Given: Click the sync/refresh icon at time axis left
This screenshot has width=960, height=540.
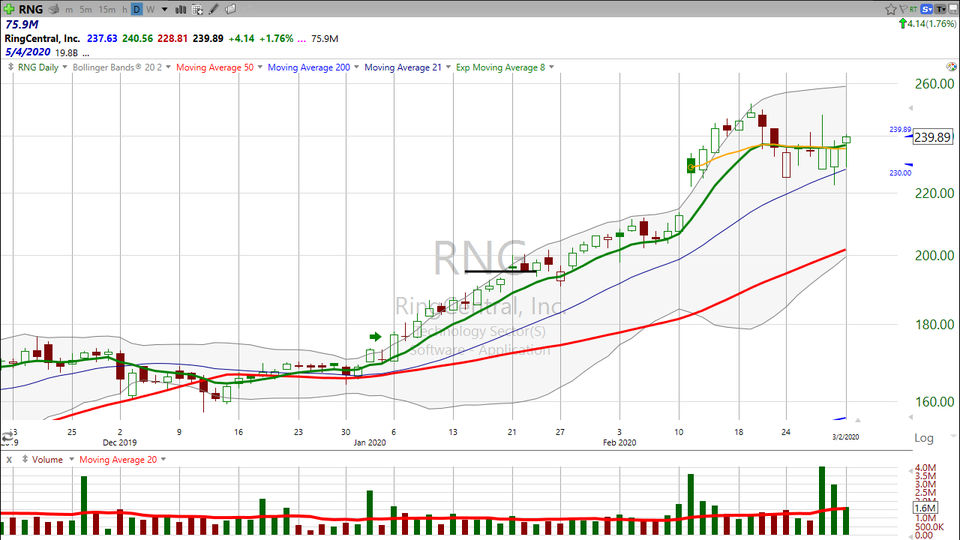Looking at the screenshot, I should [7, 437].
